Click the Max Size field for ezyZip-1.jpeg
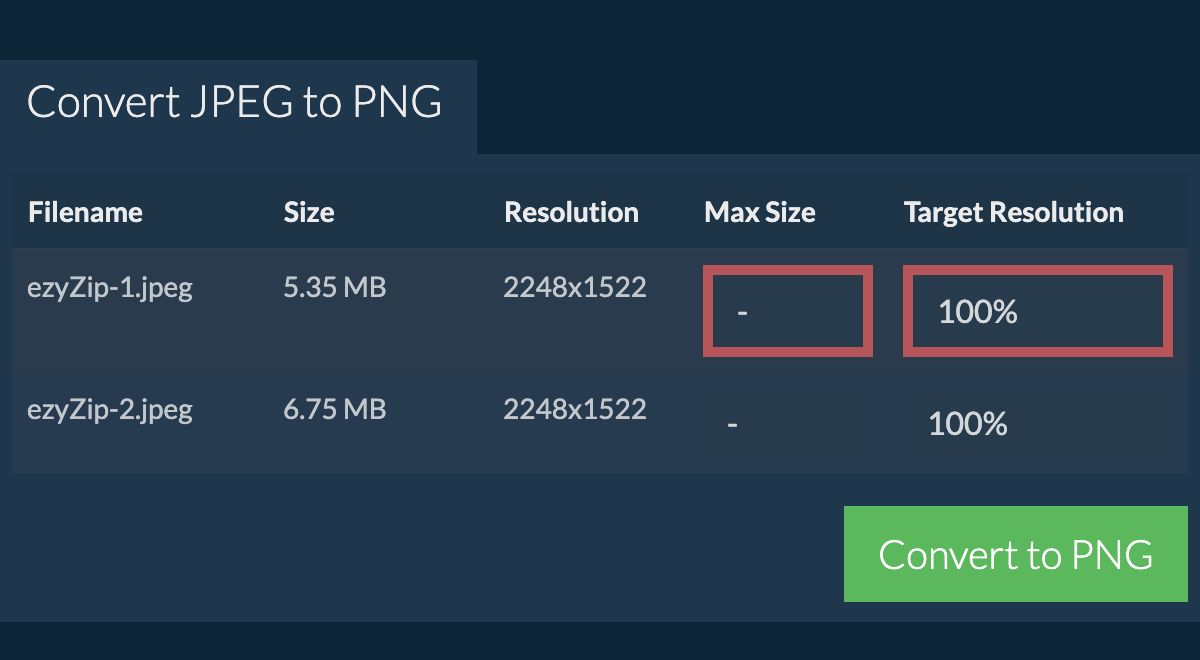The width and height of the screenshot is (1200, 660). [788, 311]
